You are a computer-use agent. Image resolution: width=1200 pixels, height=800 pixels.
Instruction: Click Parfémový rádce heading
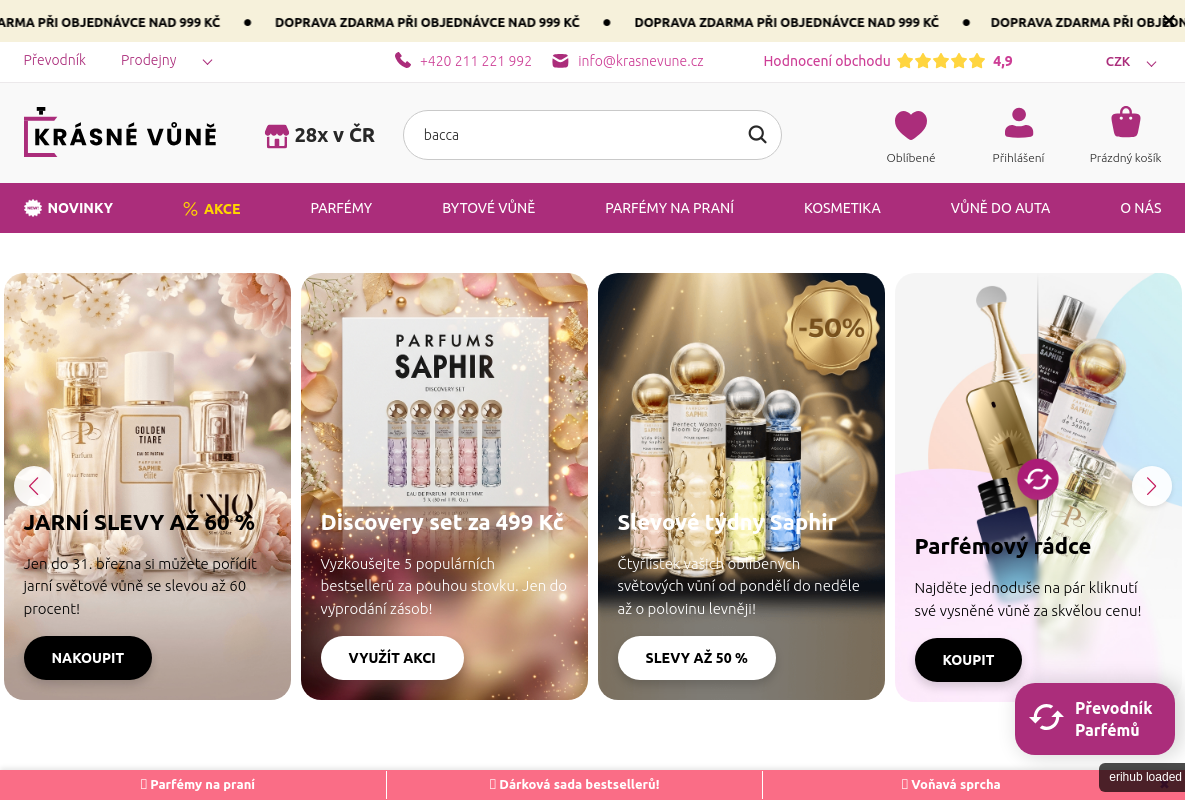click(x=1002, y=547)
